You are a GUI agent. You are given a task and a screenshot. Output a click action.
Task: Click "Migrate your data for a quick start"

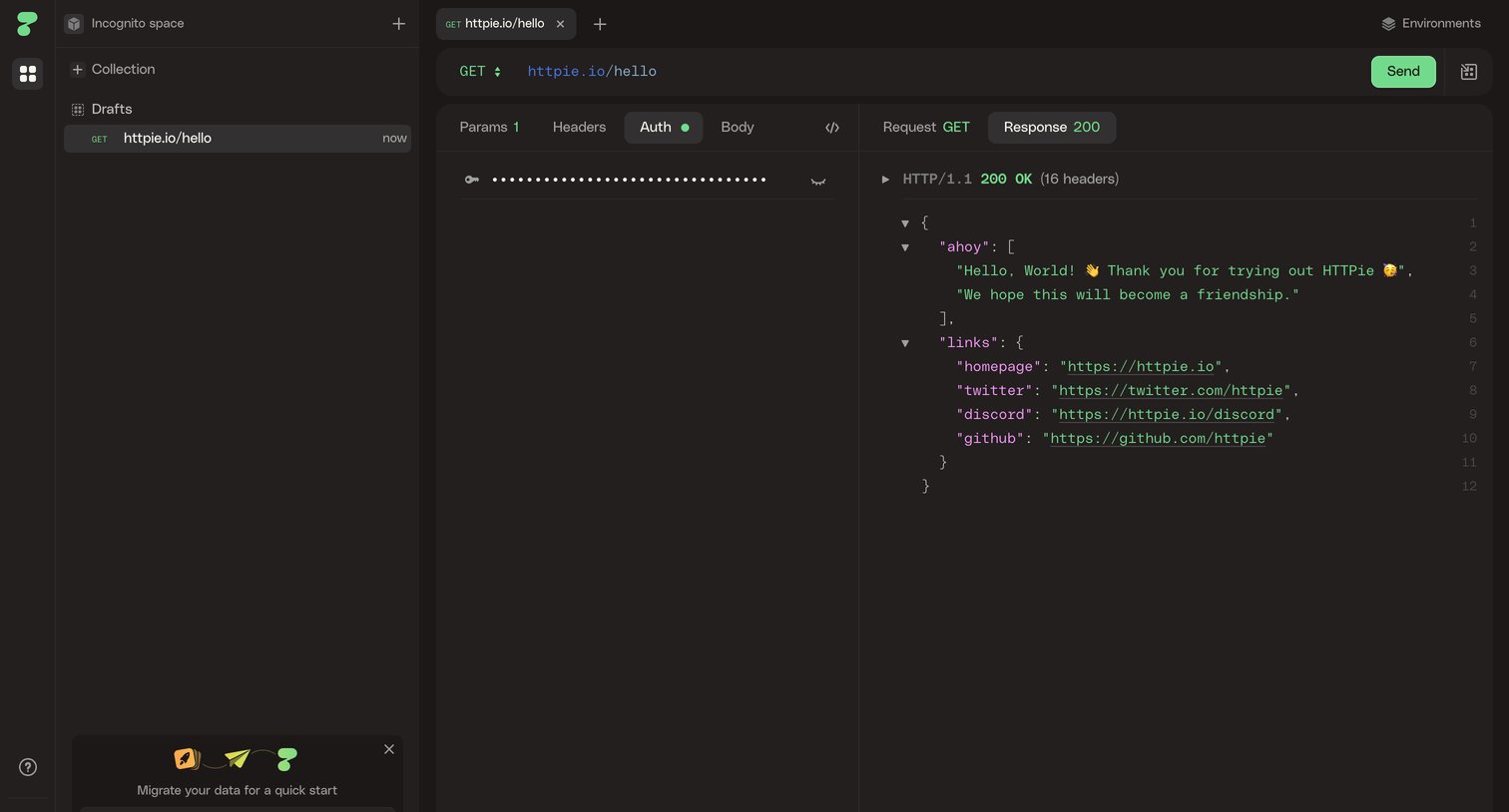pos(237,791)
